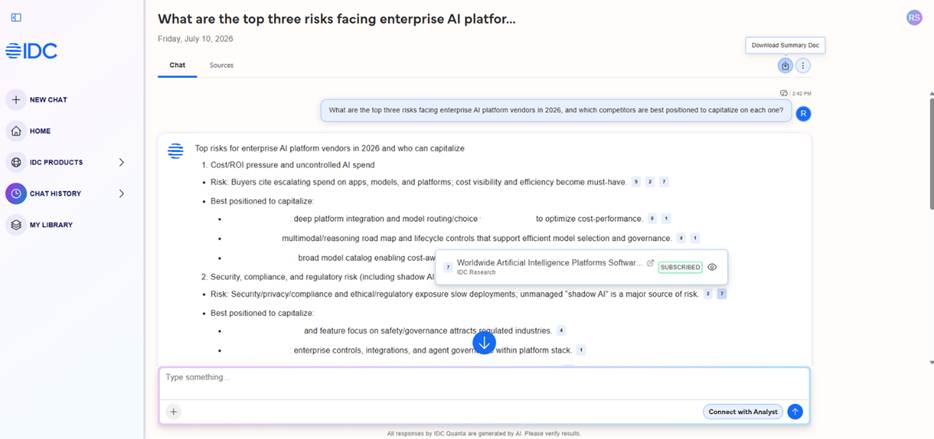Jump to bottom with down arrow button
The width and height of the screenshot is (934, 439).
pos(484,343)
